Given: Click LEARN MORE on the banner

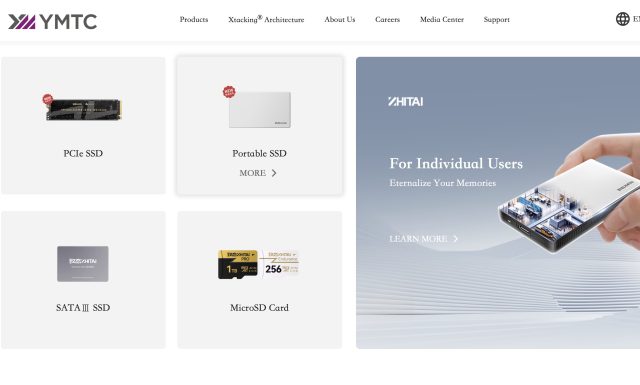Looking at the screenshot, I should pos(418,239).
